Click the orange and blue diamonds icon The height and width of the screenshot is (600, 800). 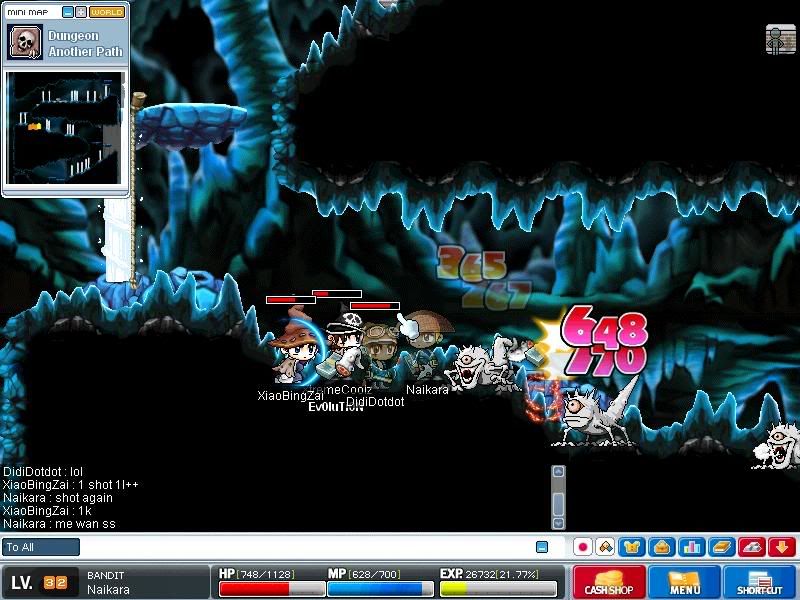(606, 547)
